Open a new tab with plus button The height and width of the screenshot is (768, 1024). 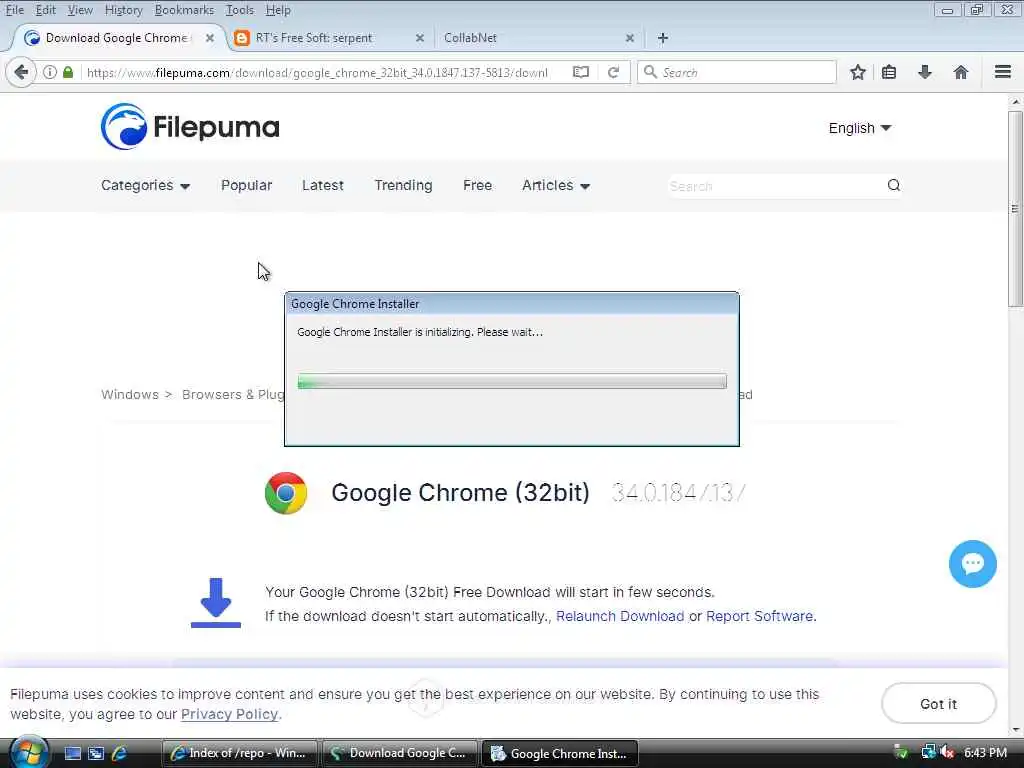(x=663, y=38)
